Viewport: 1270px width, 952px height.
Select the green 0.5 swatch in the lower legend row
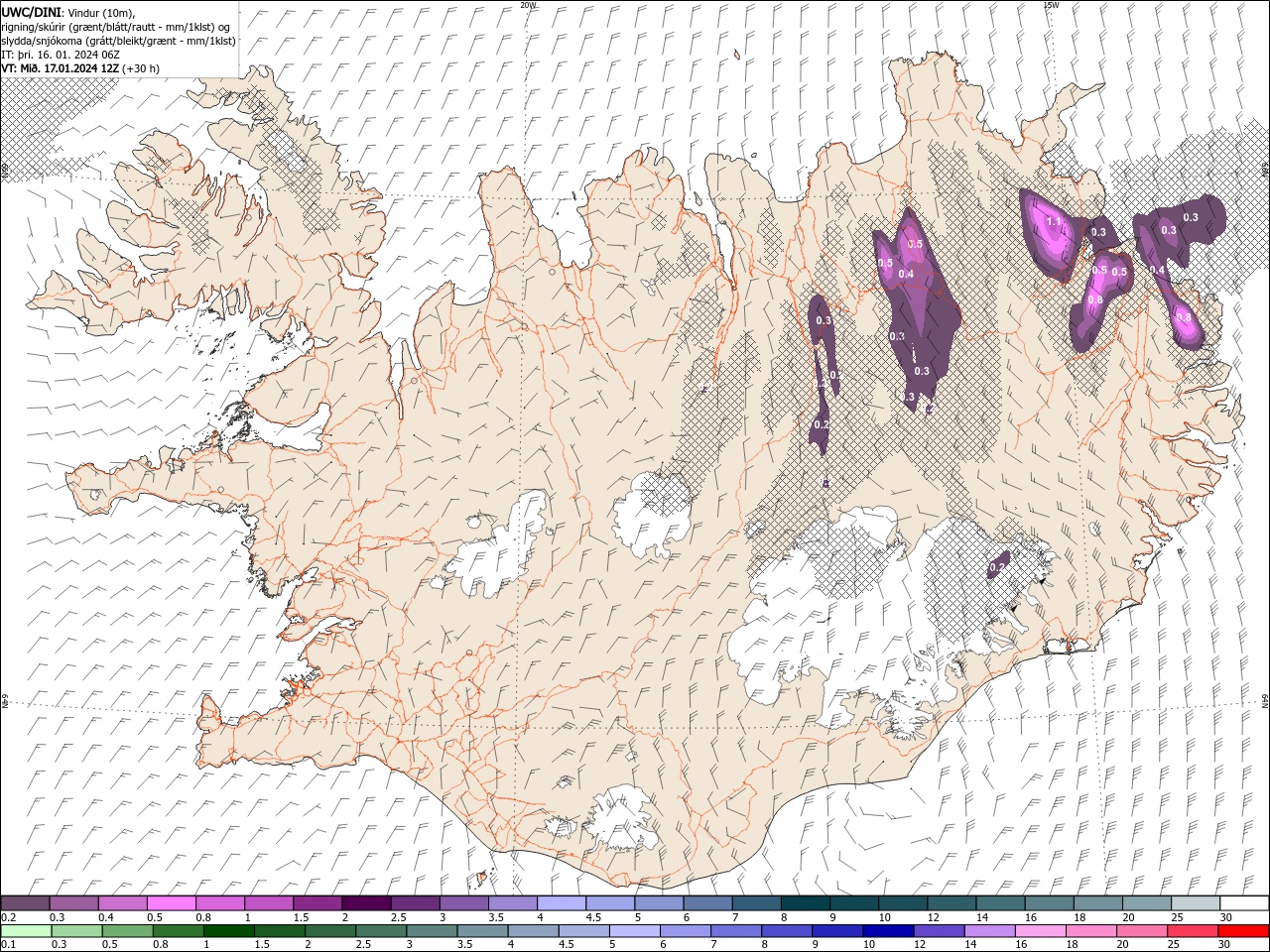(x=127, y=931)
